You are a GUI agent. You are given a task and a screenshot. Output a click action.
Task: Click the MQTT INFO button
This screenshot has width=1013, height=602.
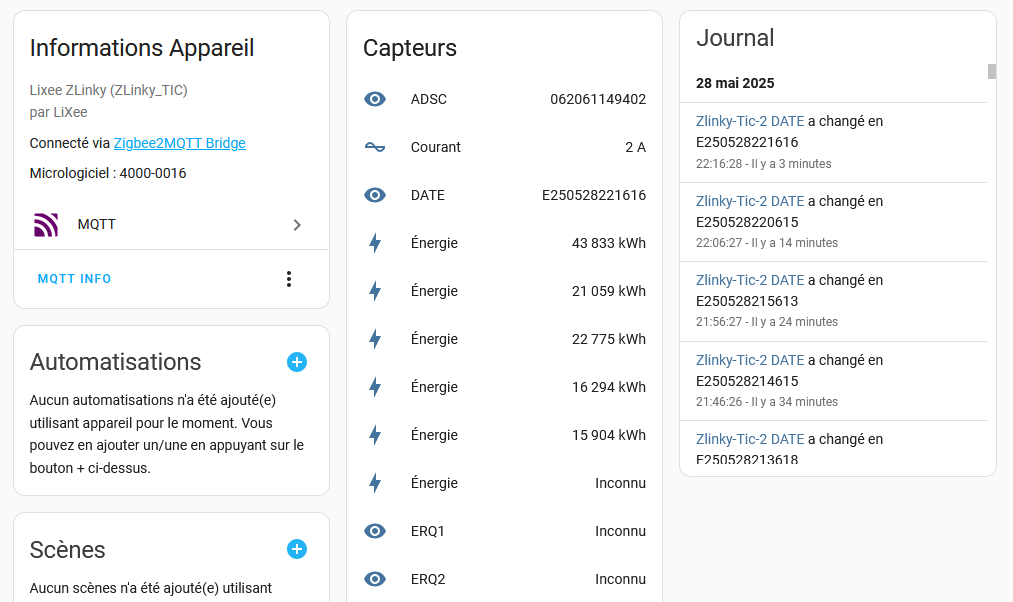click(x=74, y=279)
